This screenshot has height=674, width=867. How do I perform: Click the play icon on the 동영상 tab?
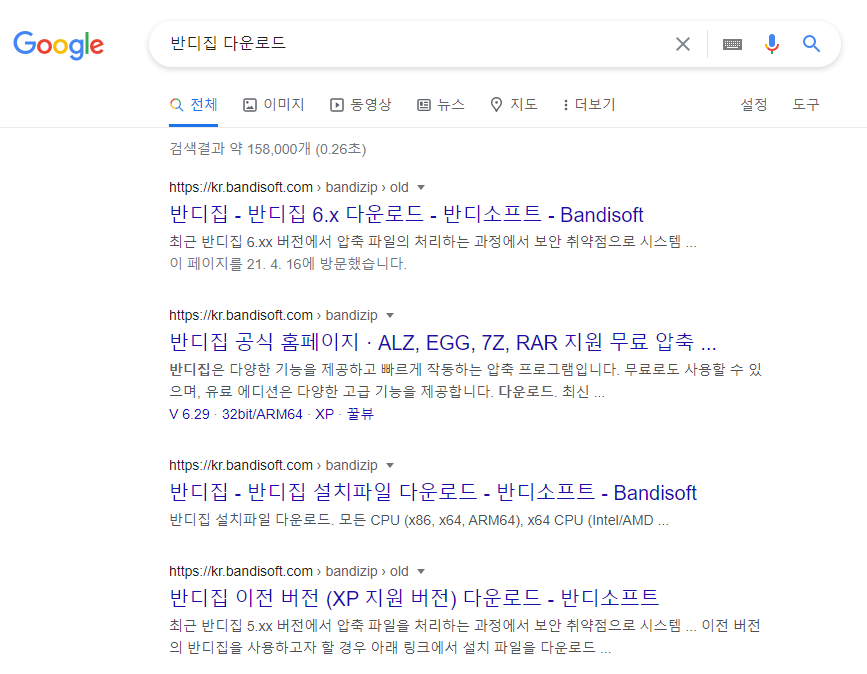(x=337, y=105)
